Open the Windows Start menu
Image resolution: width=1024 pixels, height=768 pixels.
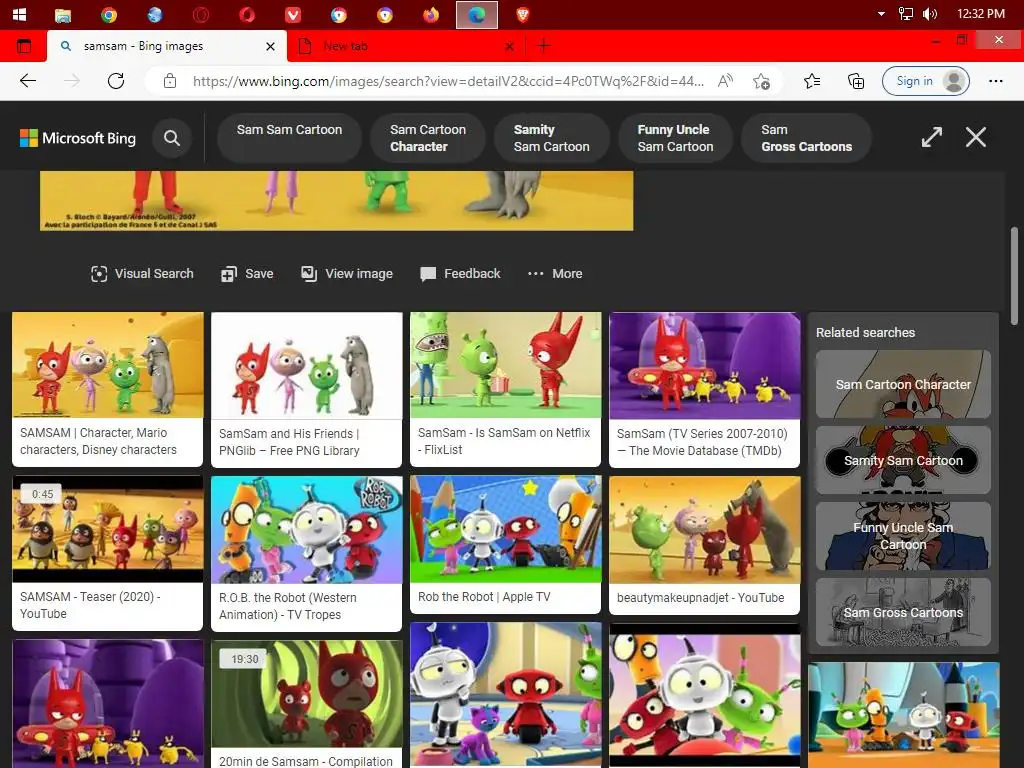19,14
